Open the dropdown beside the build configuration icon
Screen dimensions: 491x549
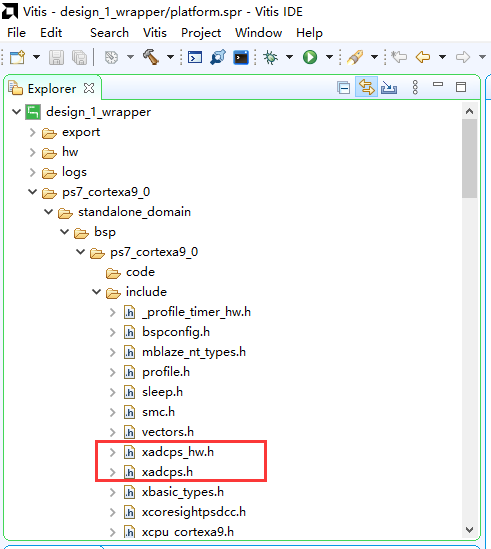click(130, 57)
